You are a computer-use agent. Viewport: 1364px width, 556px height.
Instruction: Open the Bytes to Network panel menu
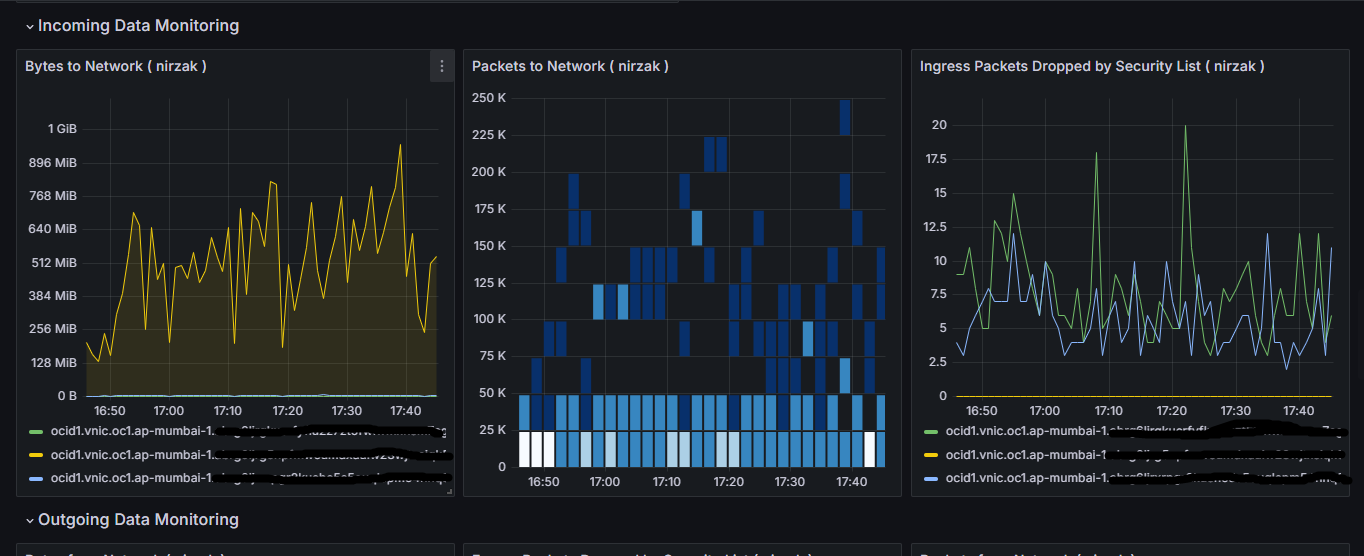[x=442, y=66]
